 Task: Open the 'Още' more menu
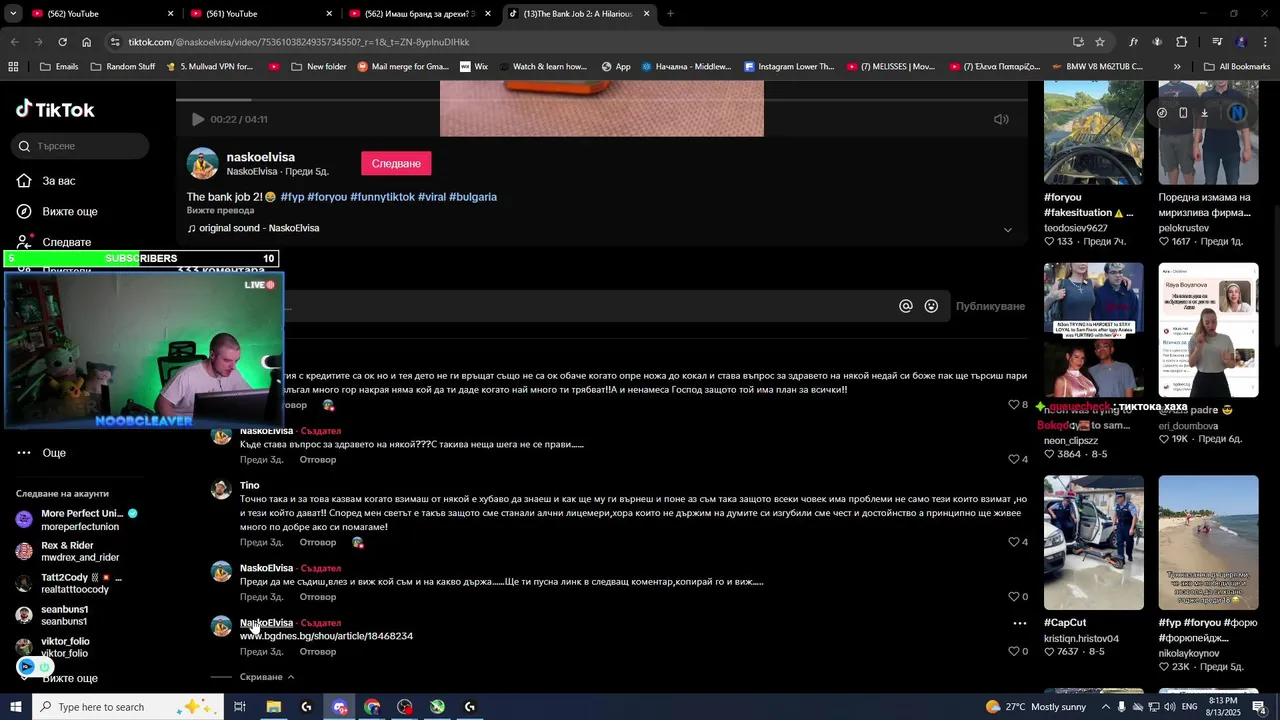coord(41,453)
